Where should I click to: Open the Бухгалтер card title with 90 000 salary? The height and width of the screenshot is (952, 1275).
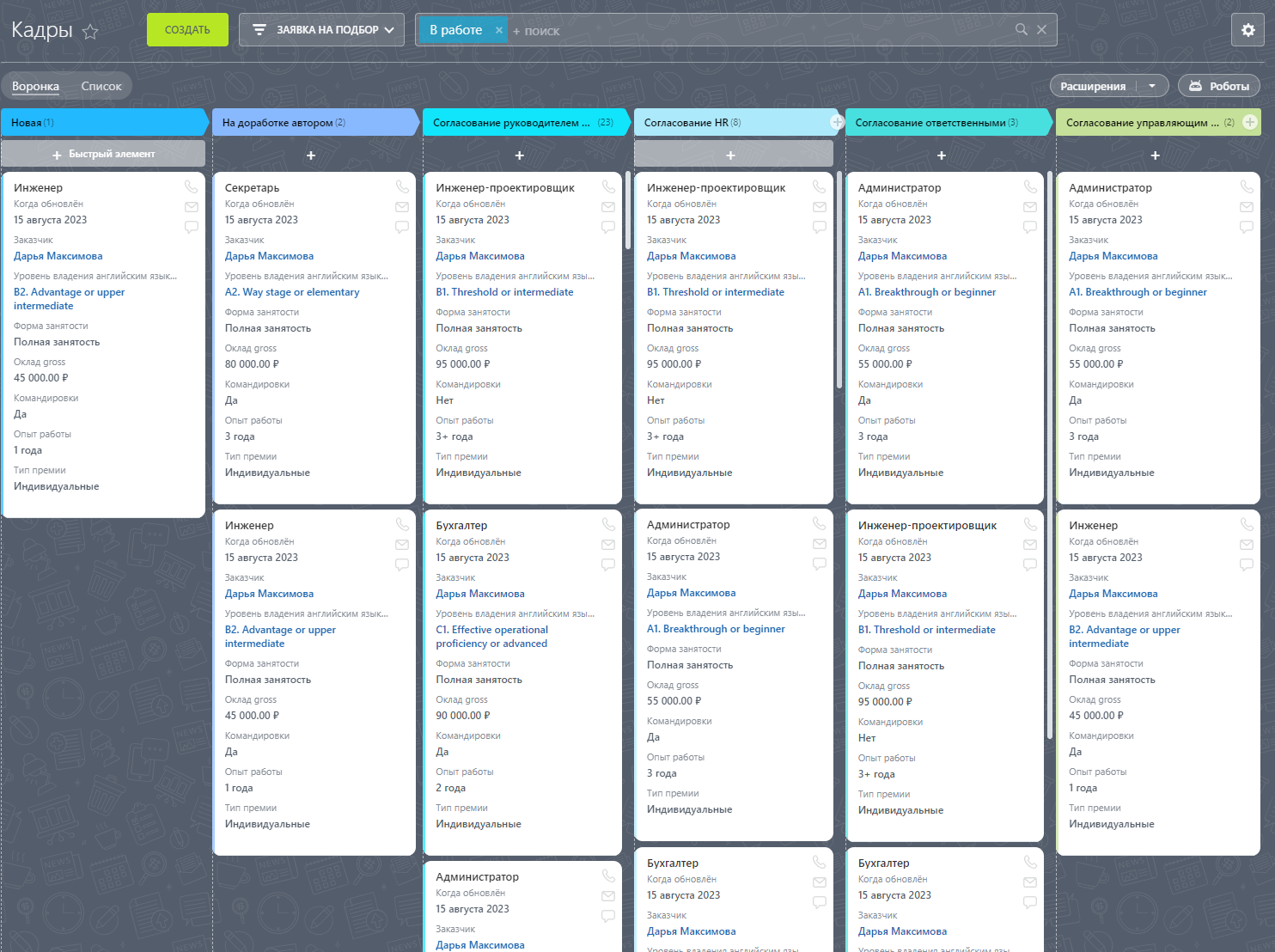[461, 525]
